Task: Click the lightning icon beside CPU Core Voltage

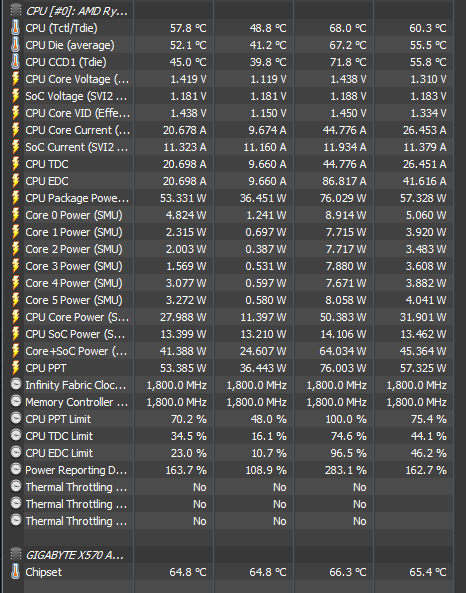Action: tap(15, 79)
